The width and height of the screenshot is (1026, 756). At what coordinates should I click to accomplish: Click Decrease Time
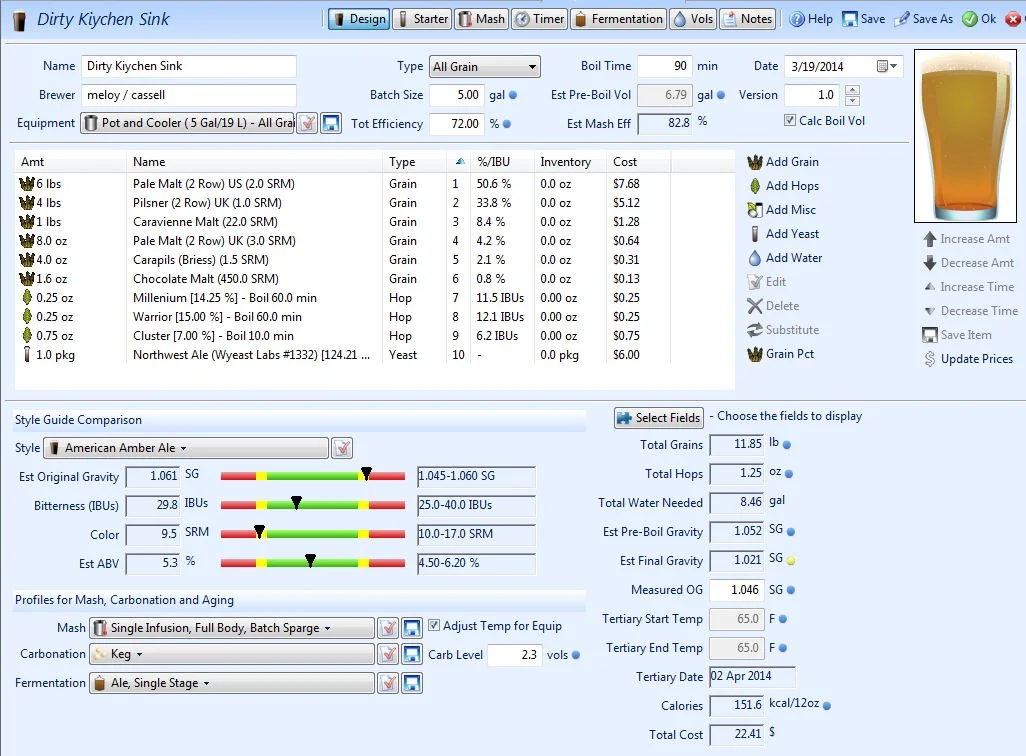tap(970, 311)
